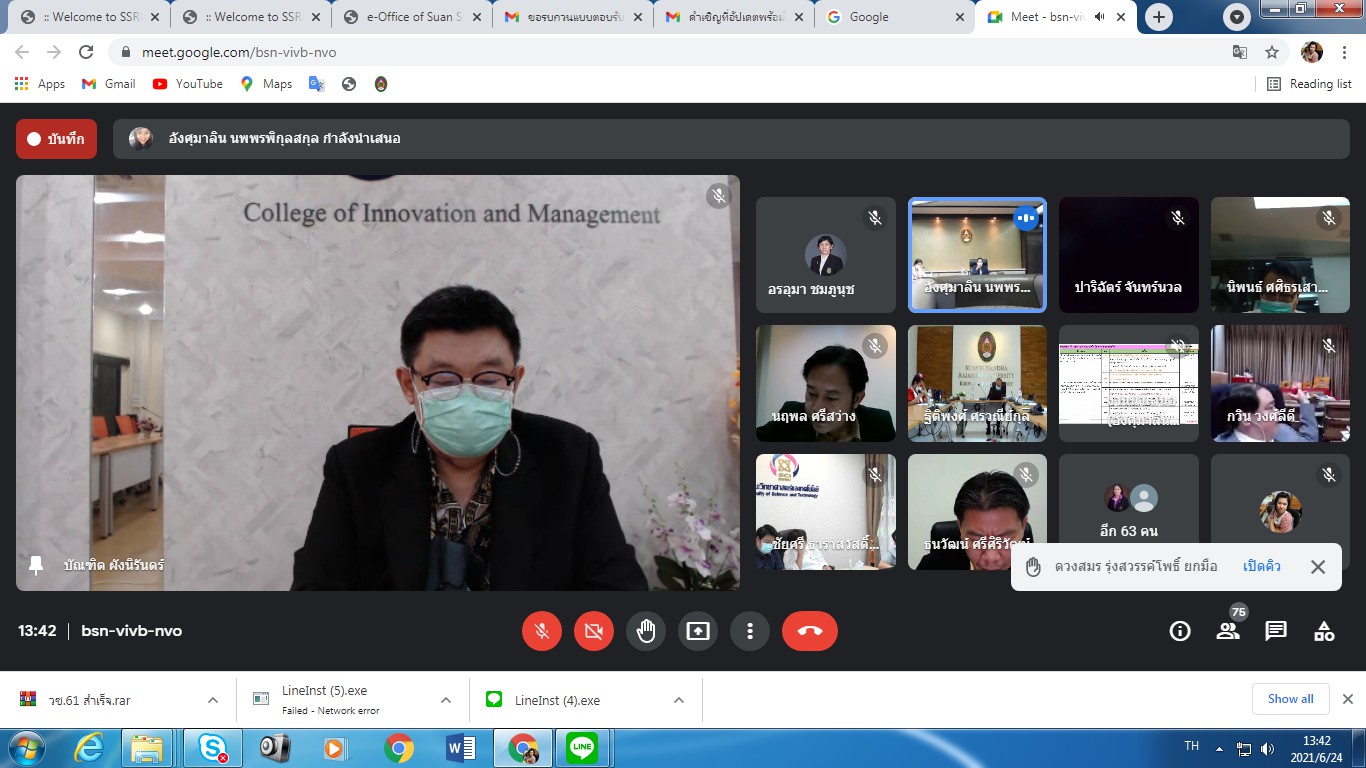Open the participants list showing 75
The height and width of the screenshot is (768, 1366).
pyautogui.click(x=1228, y=631)
